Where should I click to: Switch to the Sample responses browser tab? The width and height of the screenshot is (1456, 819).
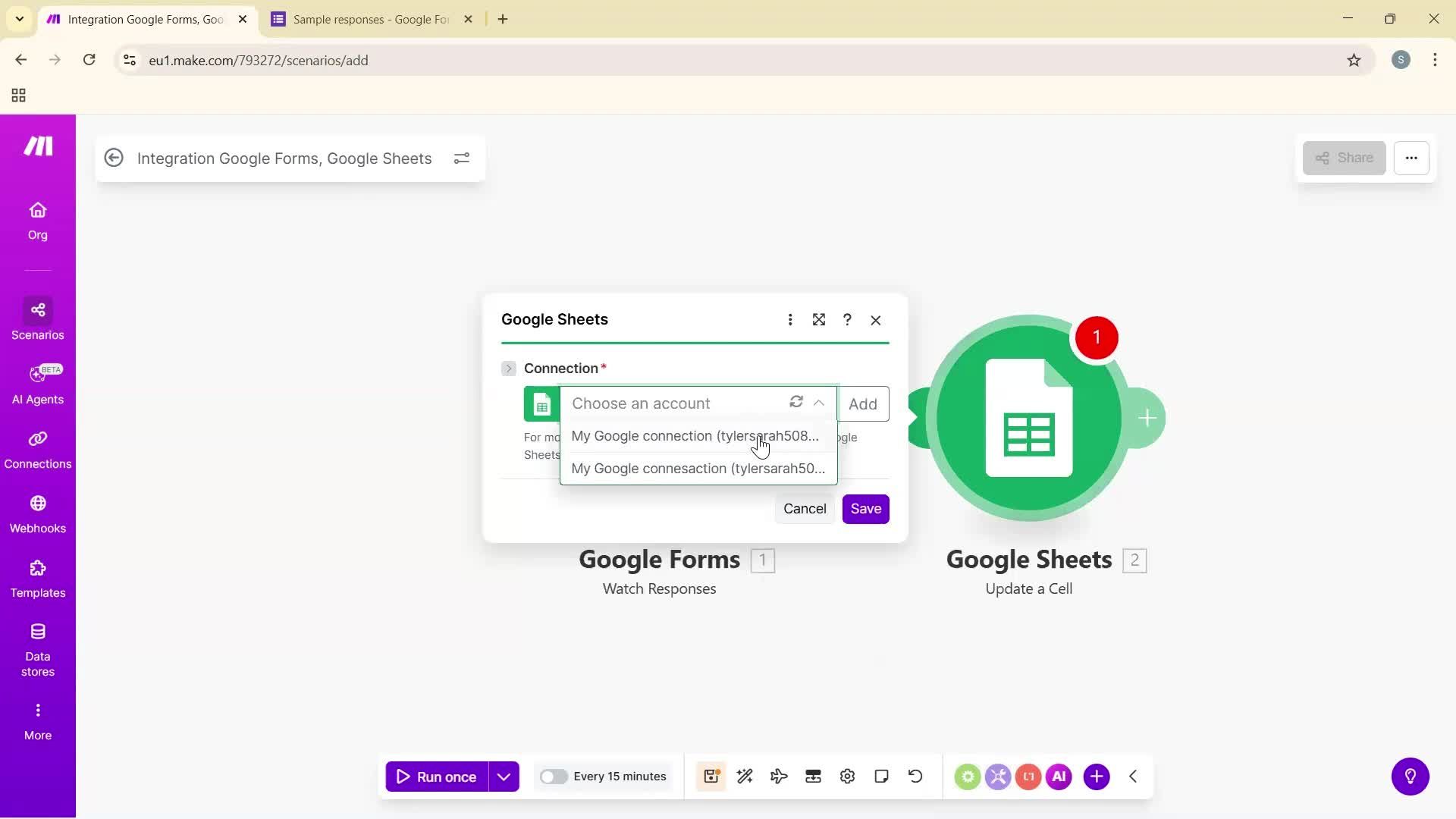point(364,19)
